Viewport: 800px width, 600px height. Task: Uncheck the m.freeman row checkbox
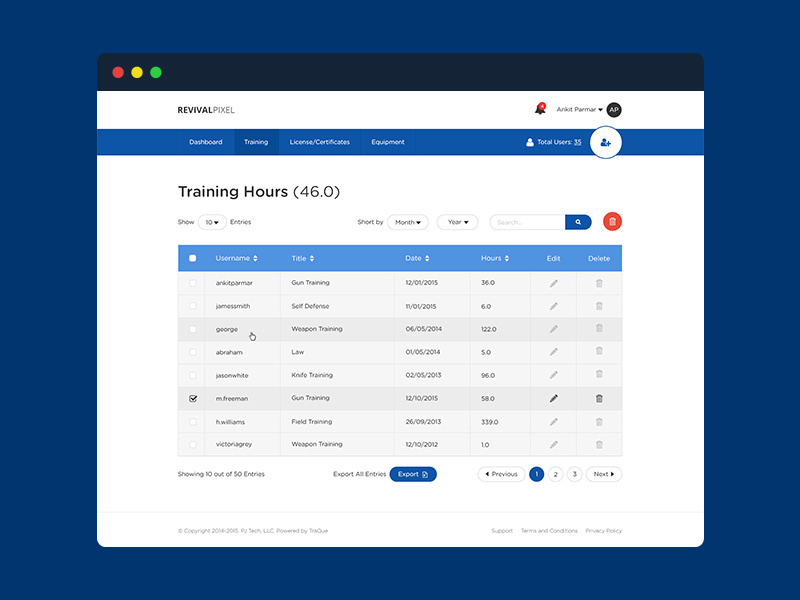click(x=193, y=398)
